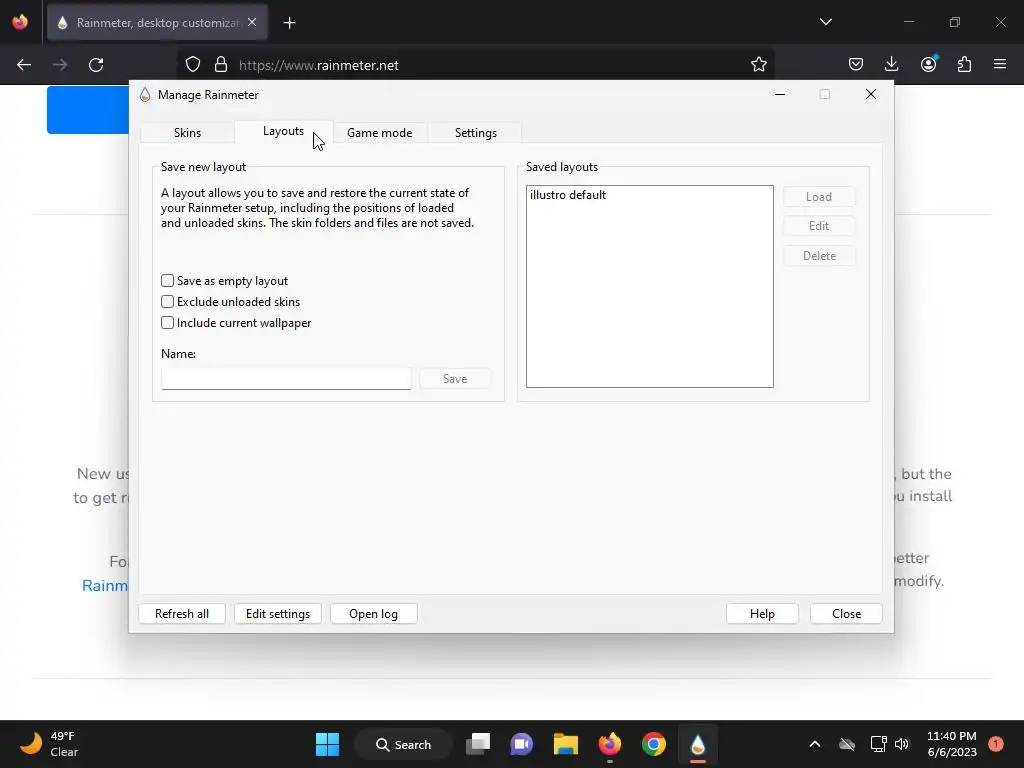
Task: Switch to the Skins tab
Action: [x=187, y=133]
